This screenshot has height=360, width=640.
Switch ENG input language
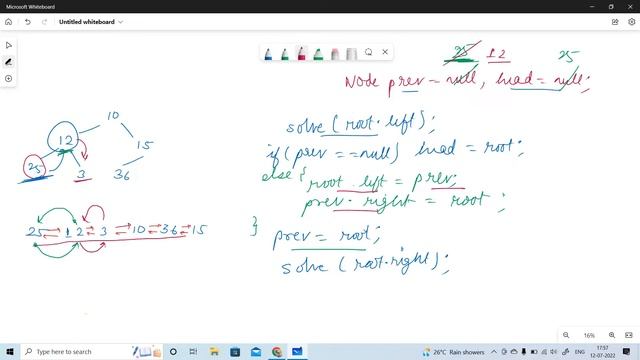click(x=580, y=351)
